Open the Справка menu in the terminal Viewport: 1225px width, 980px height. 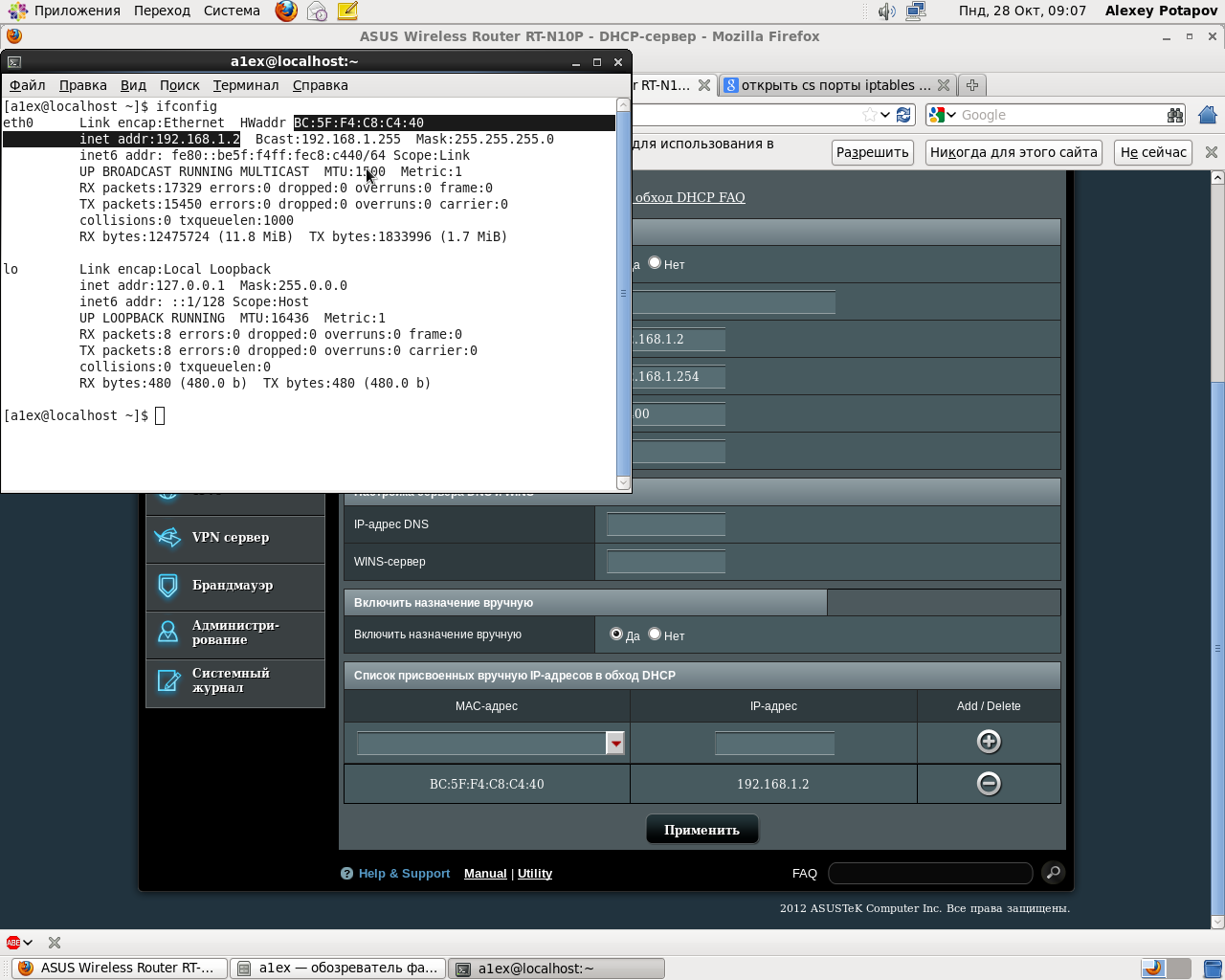point(321,85)
